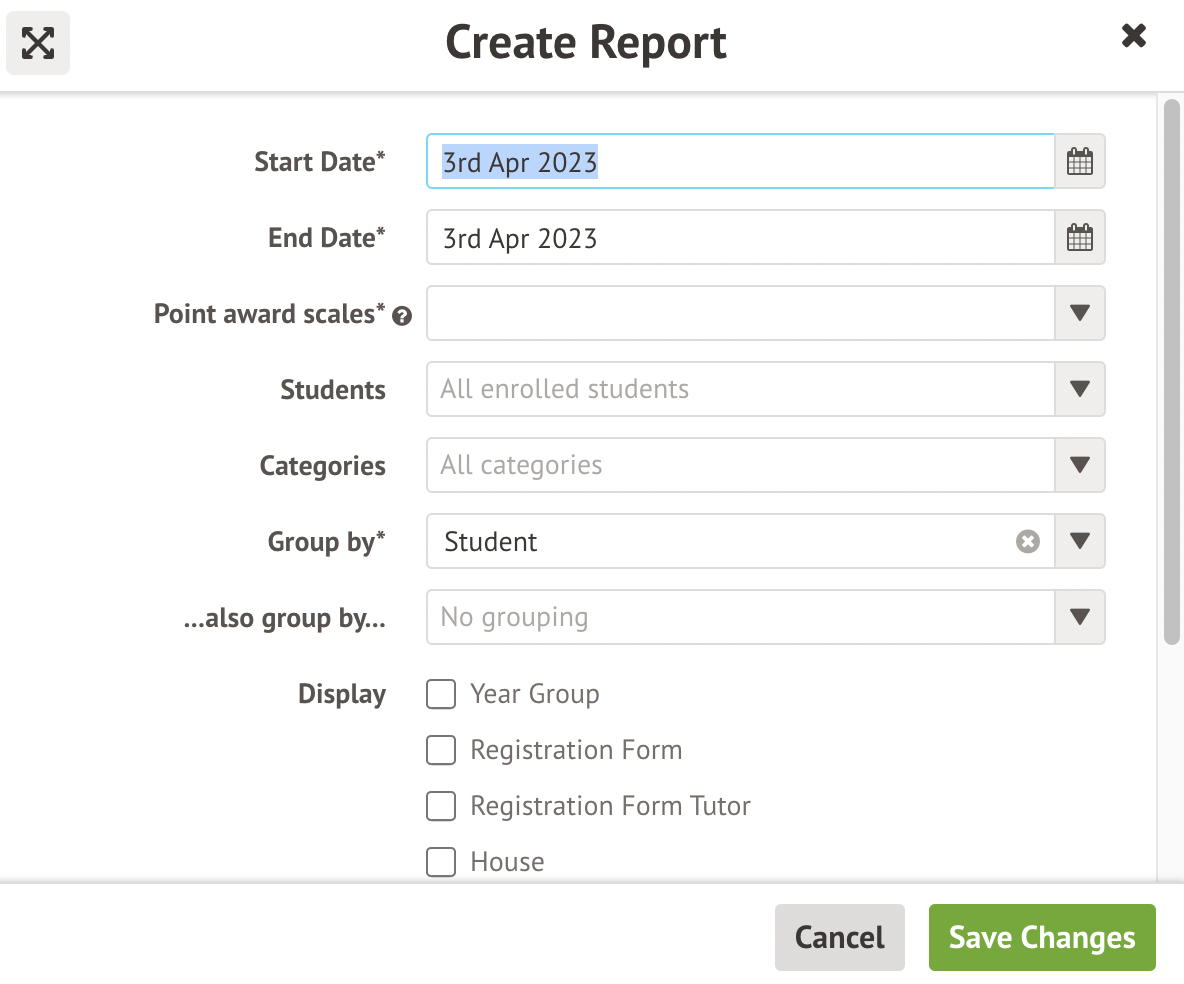The image size is (1184, 984).
Task: Click the dialog's vertical scrollbar
Action: point(1172,370)
